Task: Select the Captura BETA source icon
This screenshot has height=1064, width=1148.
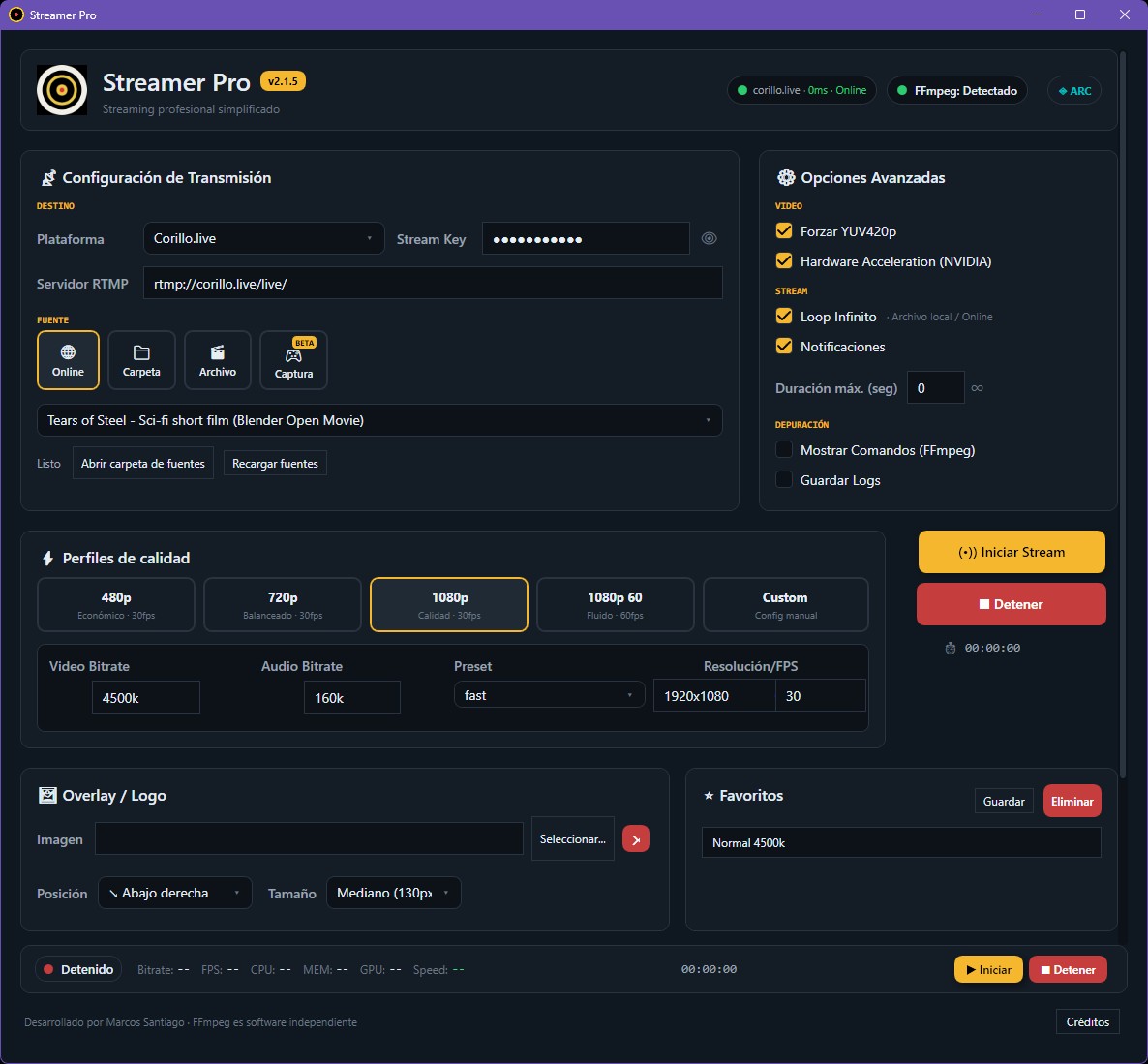Action: pyautogui.click(x=293, y=361)
